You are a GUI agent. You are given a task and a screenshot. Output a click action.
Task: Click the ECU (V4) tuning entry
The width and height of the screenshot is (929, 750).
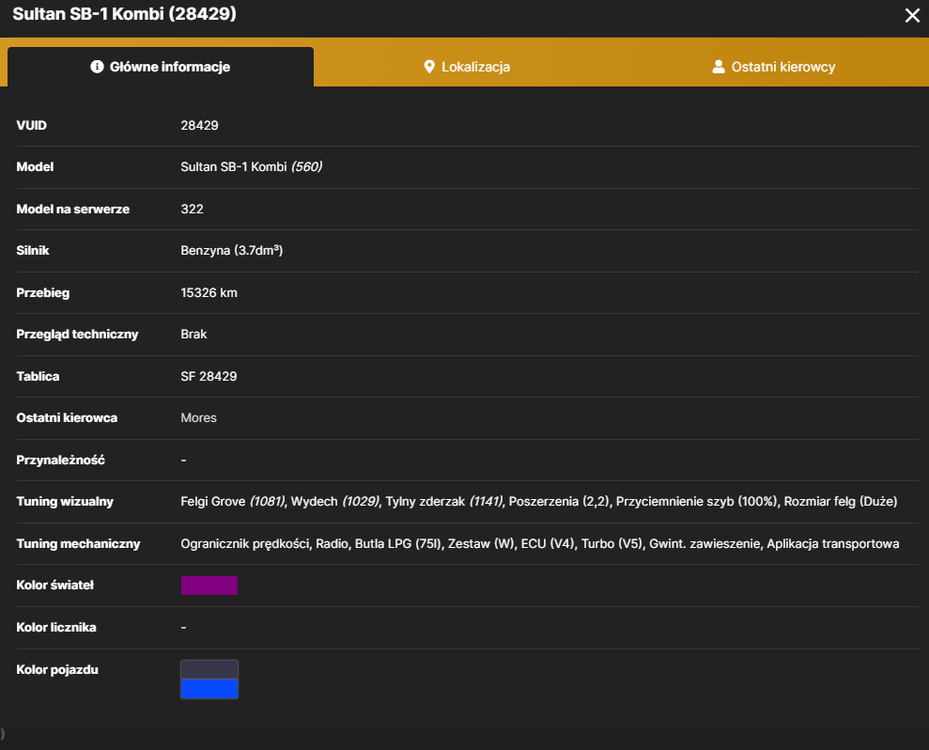click(547, 544)
